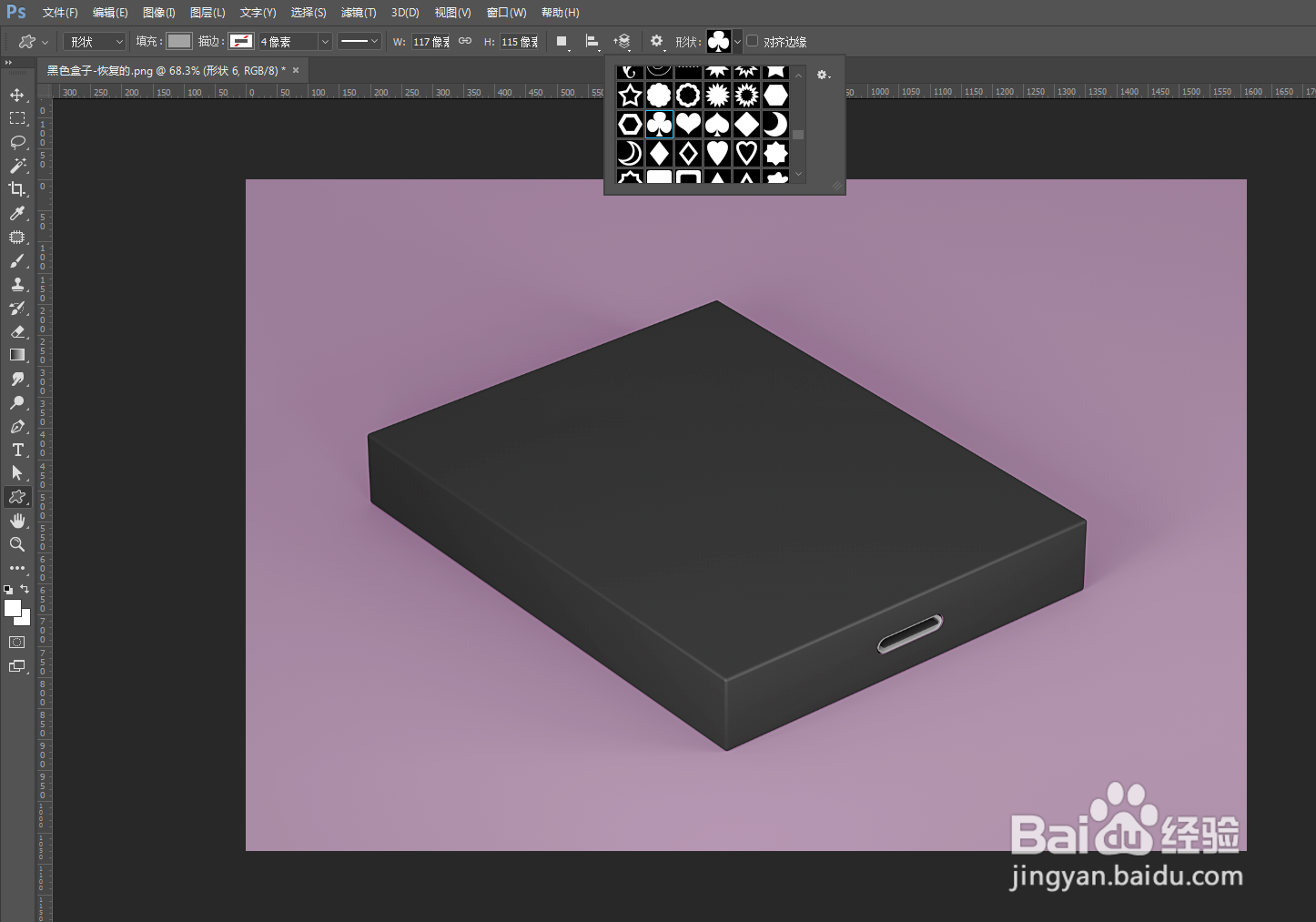Select the Crop tool
The height and width of the screenshot is (922, 1316).
pos(17,189)
